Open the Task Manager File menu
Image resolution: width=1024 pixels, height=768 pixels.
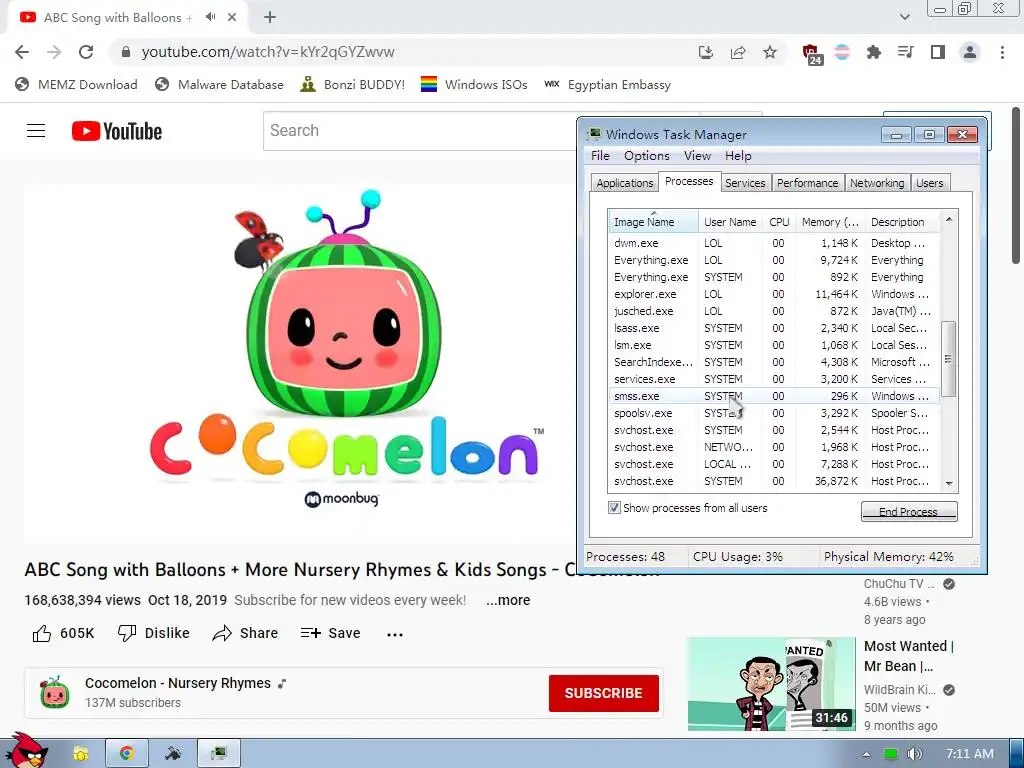pyautogui.click(x=600, y=155)
